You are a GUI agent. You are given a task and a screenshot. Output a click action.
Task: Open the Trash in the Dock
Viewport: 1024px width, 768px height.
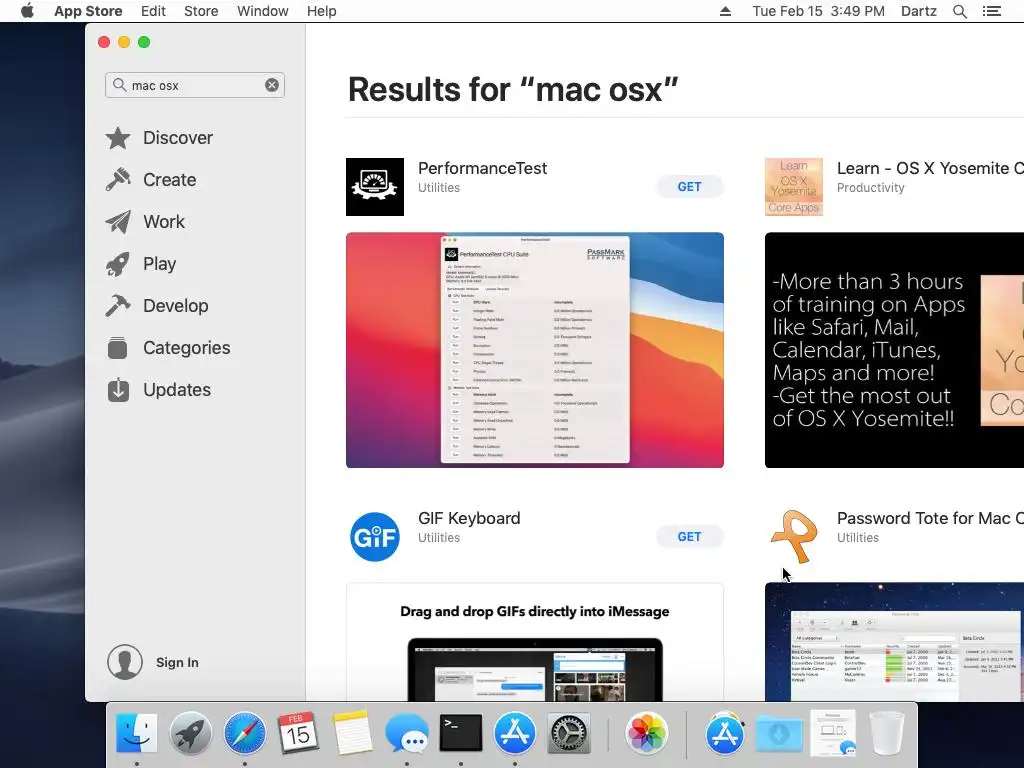887,733
